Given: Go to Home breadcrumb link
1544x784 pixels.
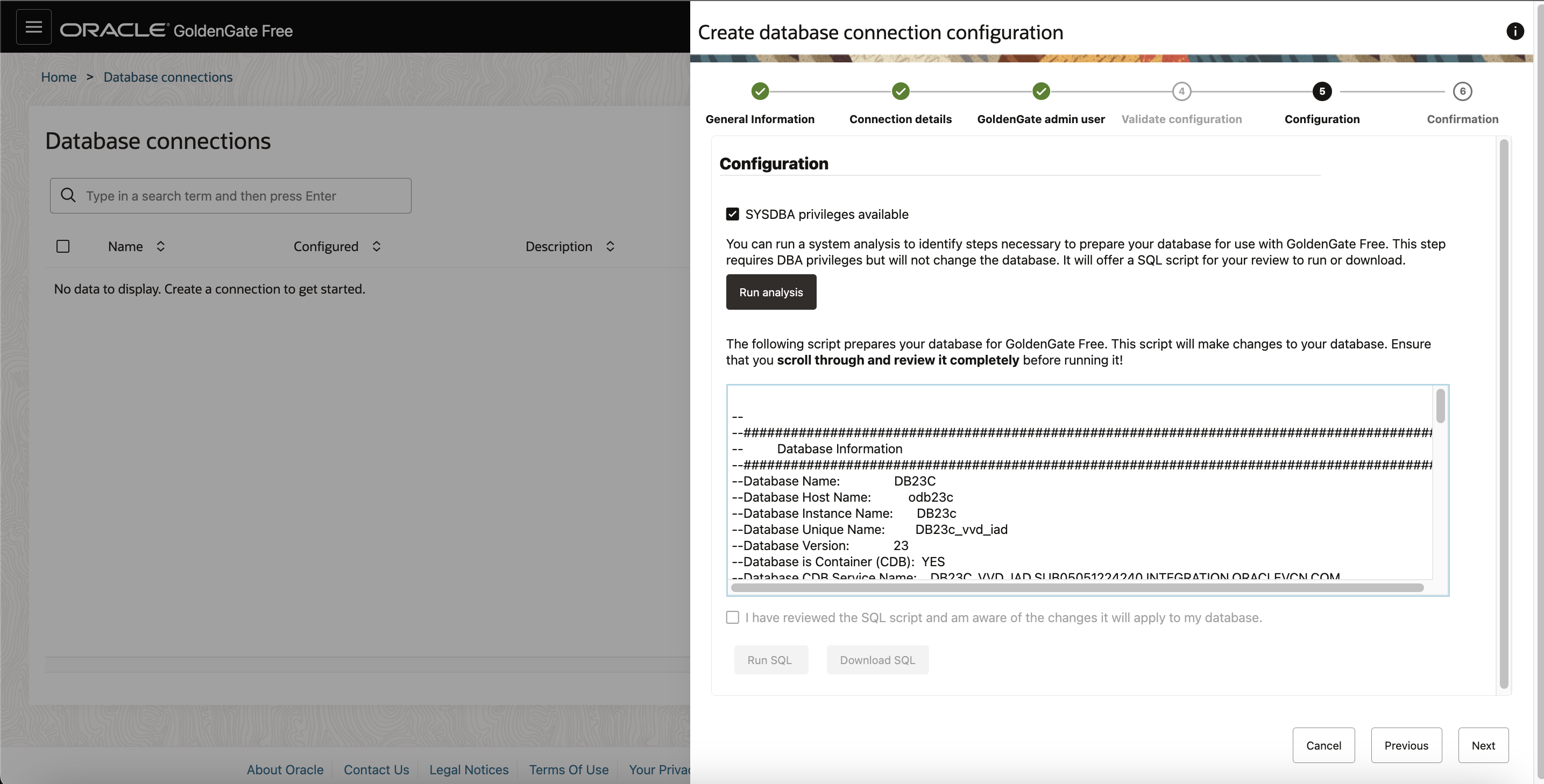Looking at the screenshot, I should click(x=59, y=77).
